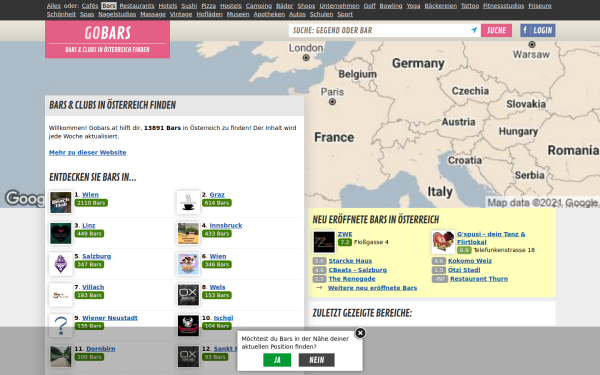This screenshot has height=375, width=600.
Task: Click the G'spusi heart logo thumbnail
Action: [x=443, y=242]
